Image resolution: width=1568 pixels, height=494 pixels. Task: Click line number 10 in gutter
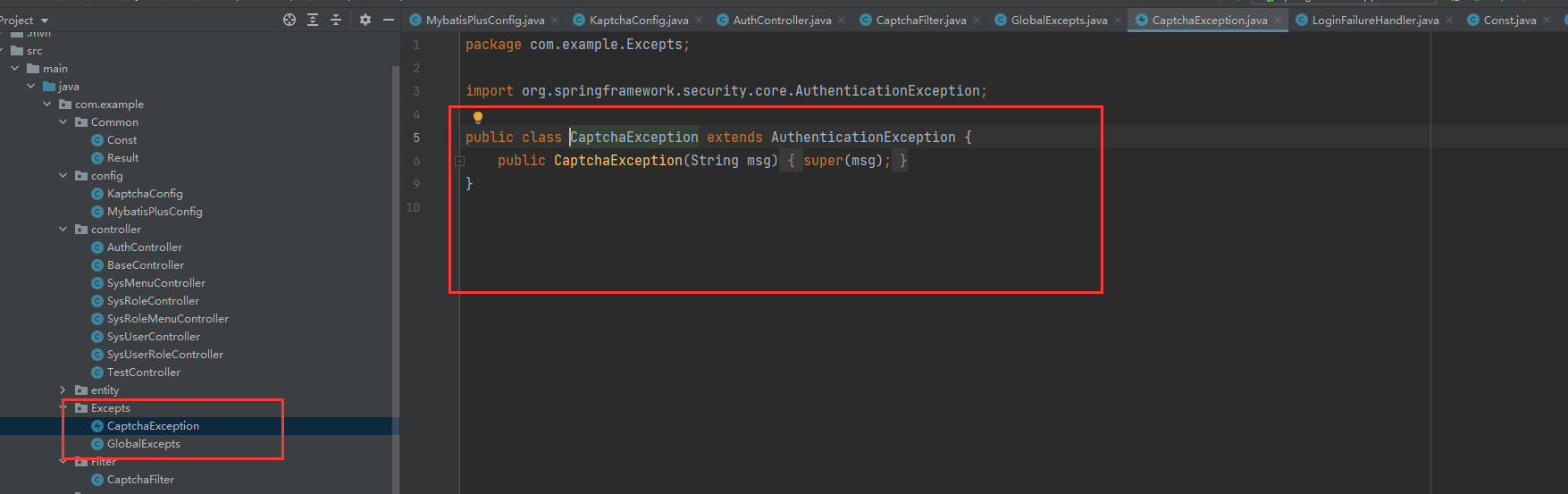(413, 207)
